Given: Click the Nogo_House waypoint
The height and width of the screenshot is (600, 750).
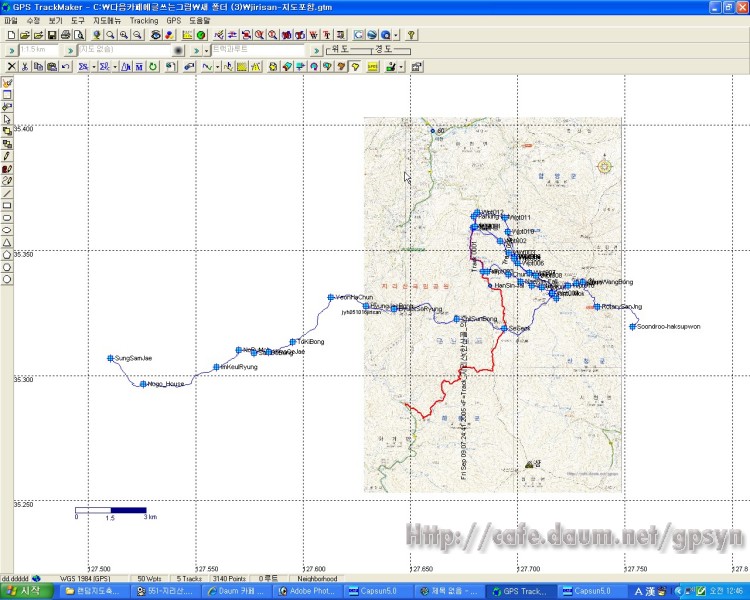Looking at the screenshot, I should [143, 384].
